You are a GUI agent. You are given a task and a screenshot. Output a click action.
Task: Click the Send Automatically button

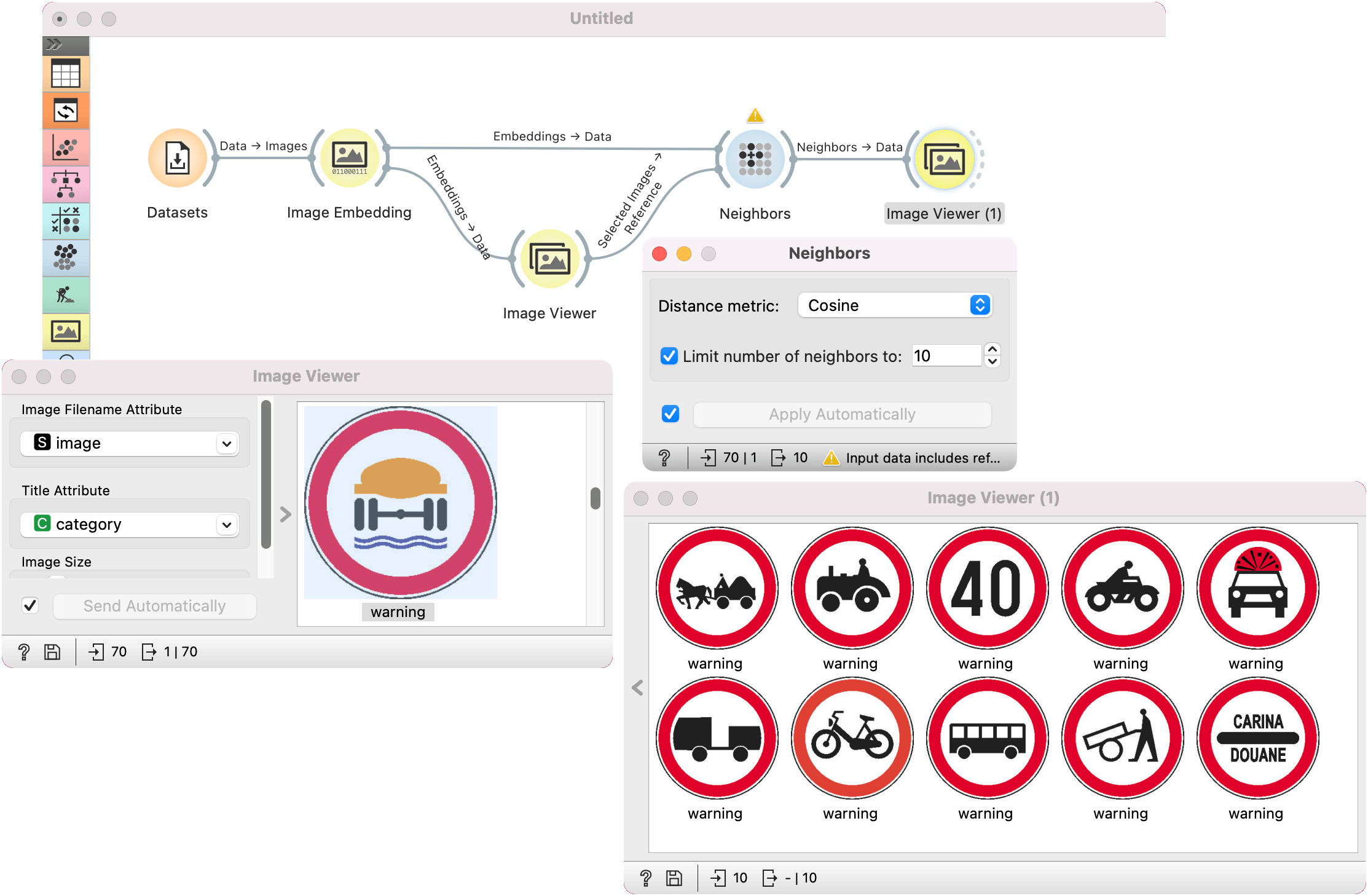[x=154, y=607]
